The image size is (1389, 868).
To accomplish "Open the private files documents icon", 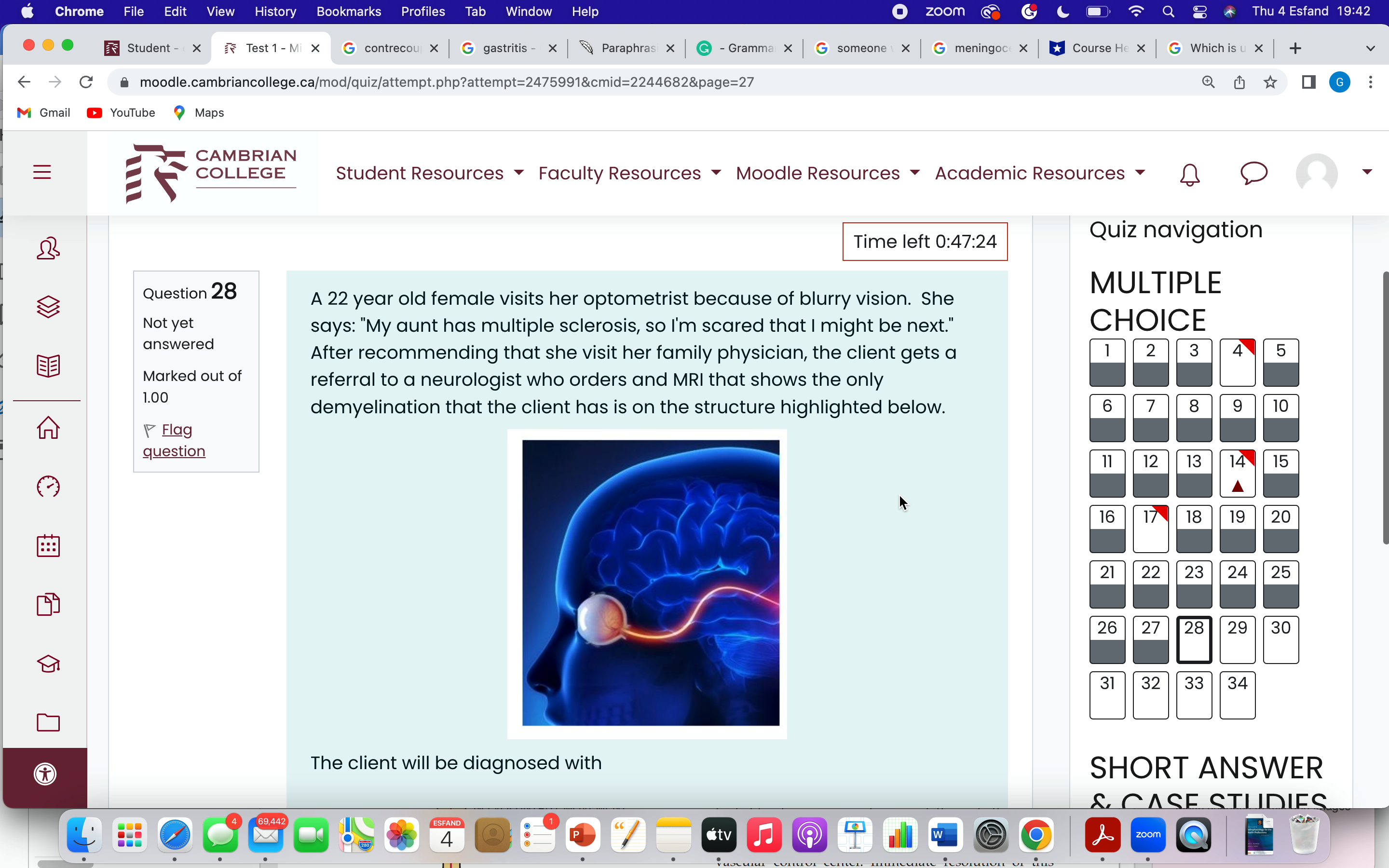I will pyautogui.click(x=48, y=603).
